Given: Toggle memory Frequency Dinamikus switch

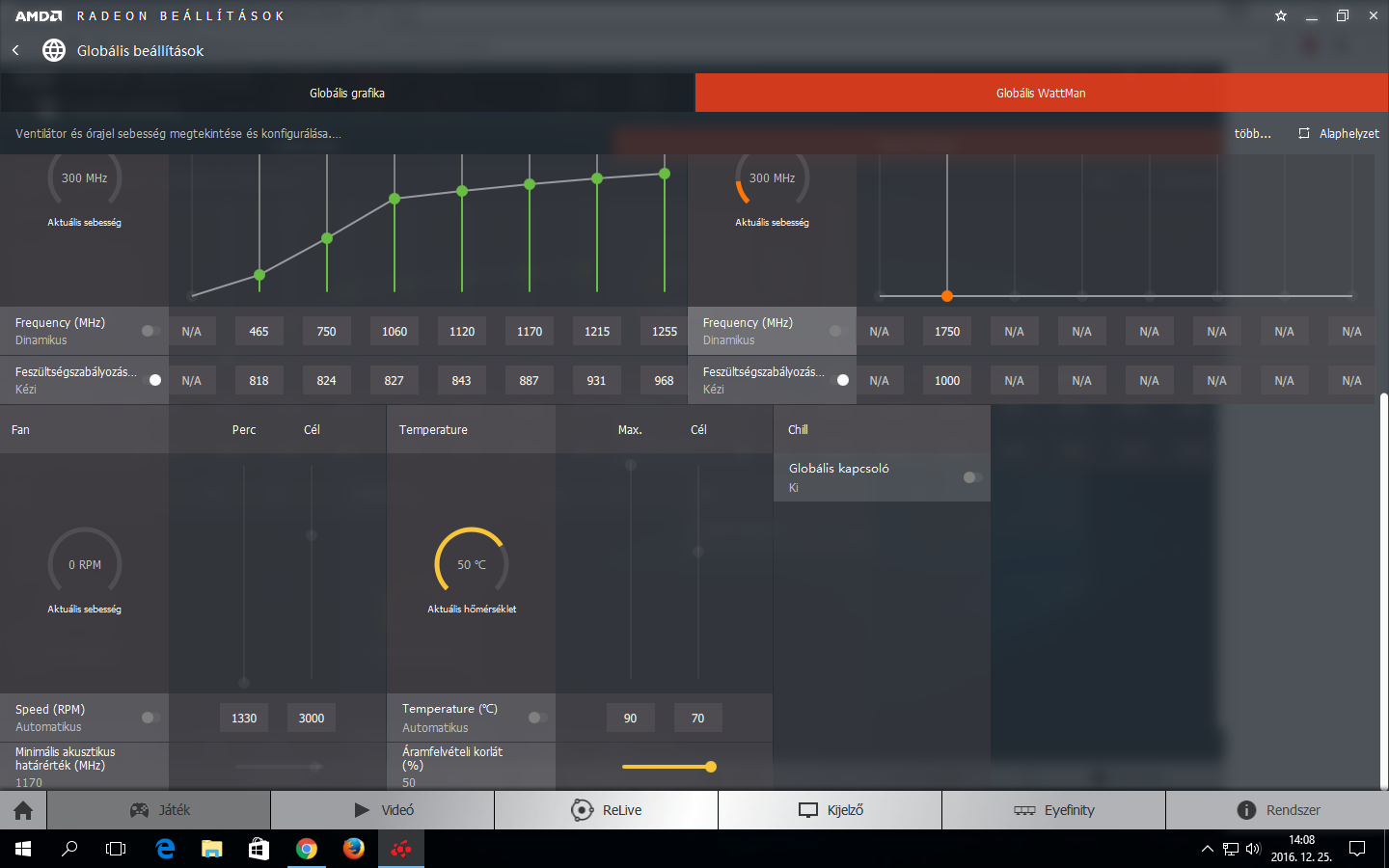Looking at the screenshot, I should [838, 331].
